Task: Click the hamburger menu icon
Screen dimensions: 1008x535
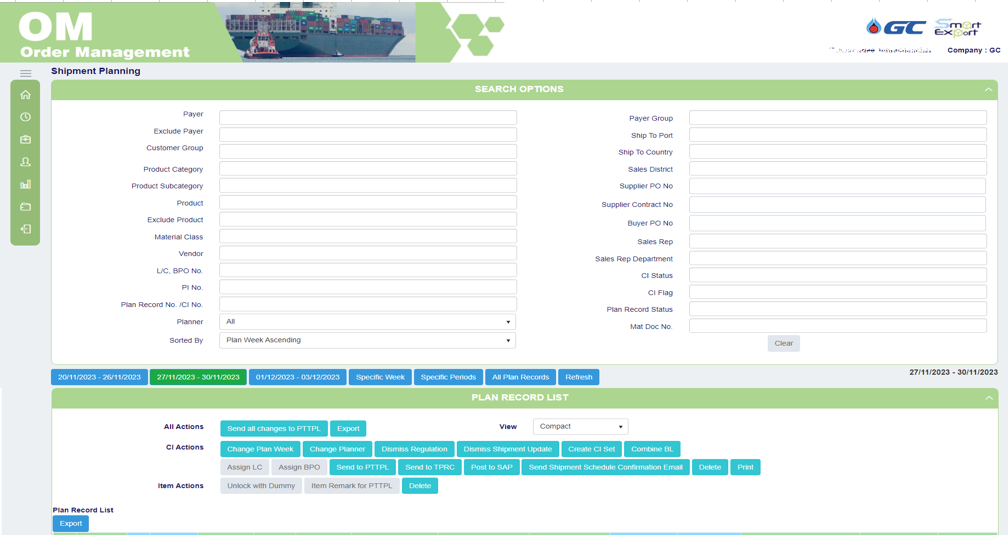Action: tap(26, 73)
